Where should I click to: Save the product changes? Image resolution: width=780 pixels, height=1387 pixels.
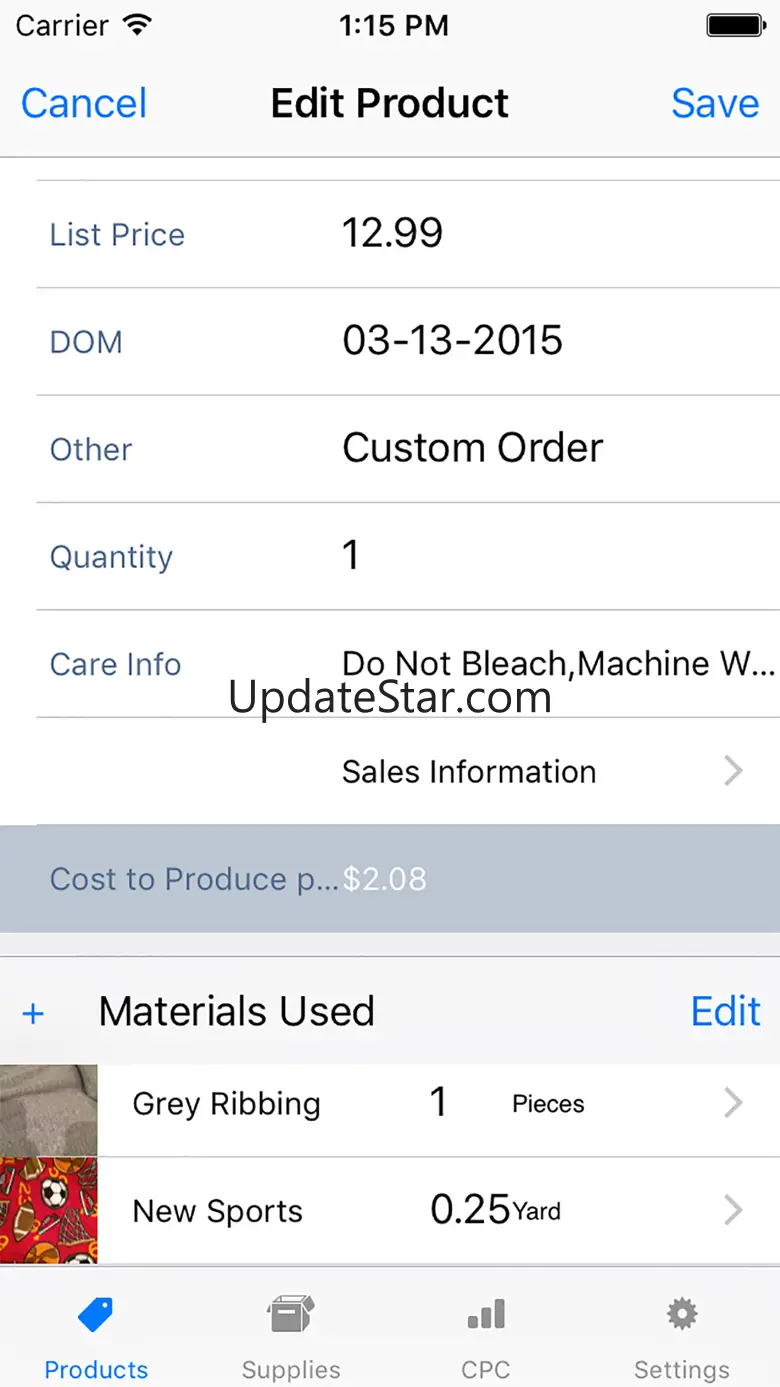point(715,103)
